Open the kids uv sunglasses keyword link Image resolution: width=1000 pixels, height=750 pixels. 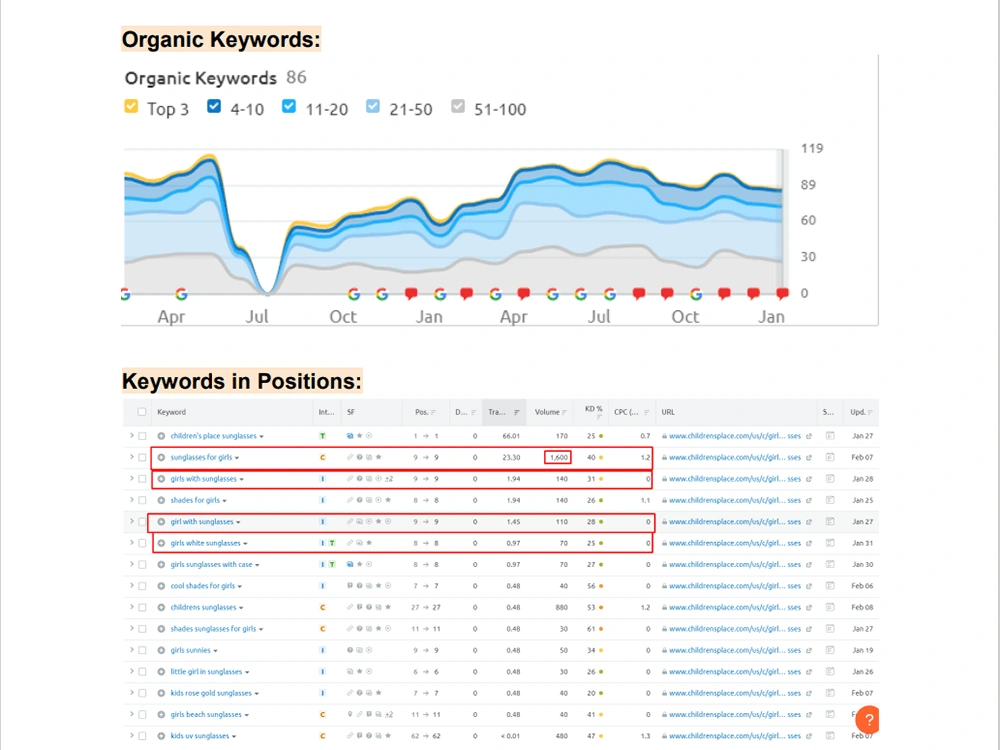tap(200, 736)
